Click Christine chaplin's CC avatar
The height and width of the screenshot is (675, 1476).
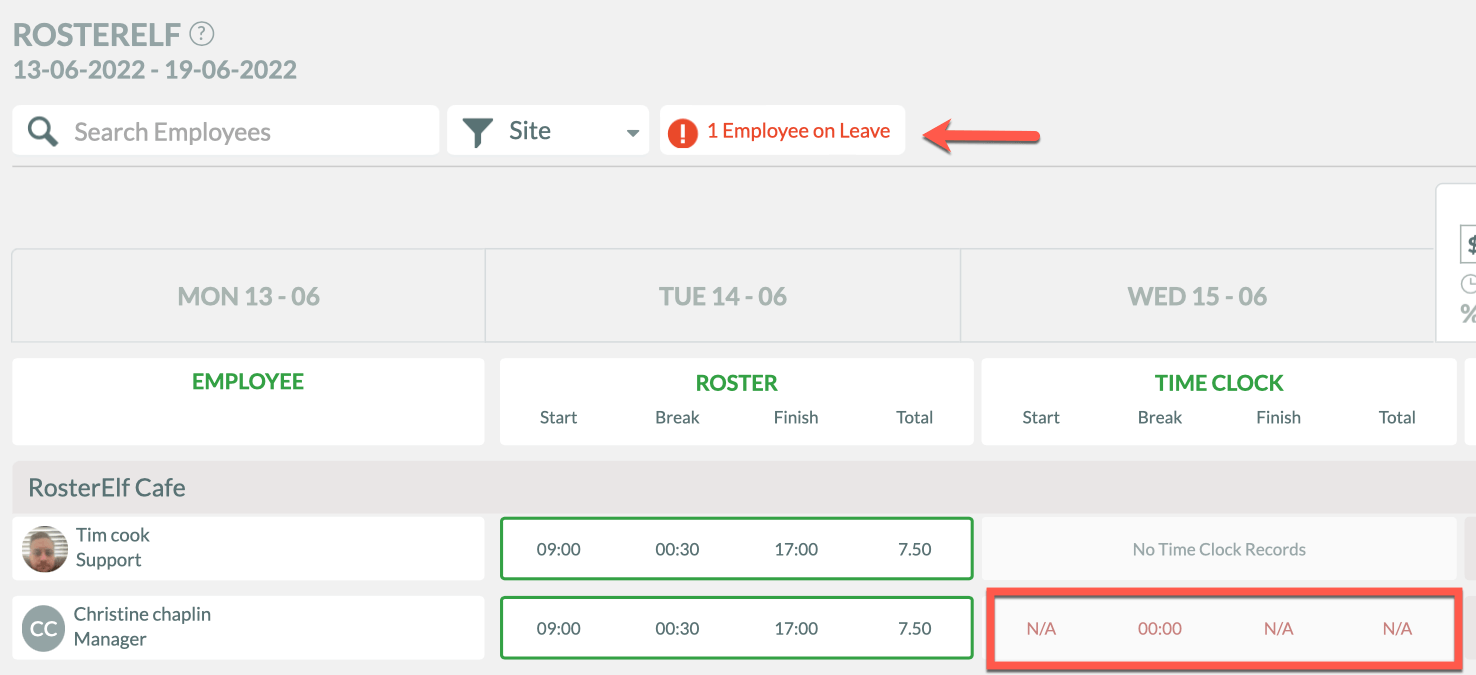pyautogui.click(x=43, y=629)
